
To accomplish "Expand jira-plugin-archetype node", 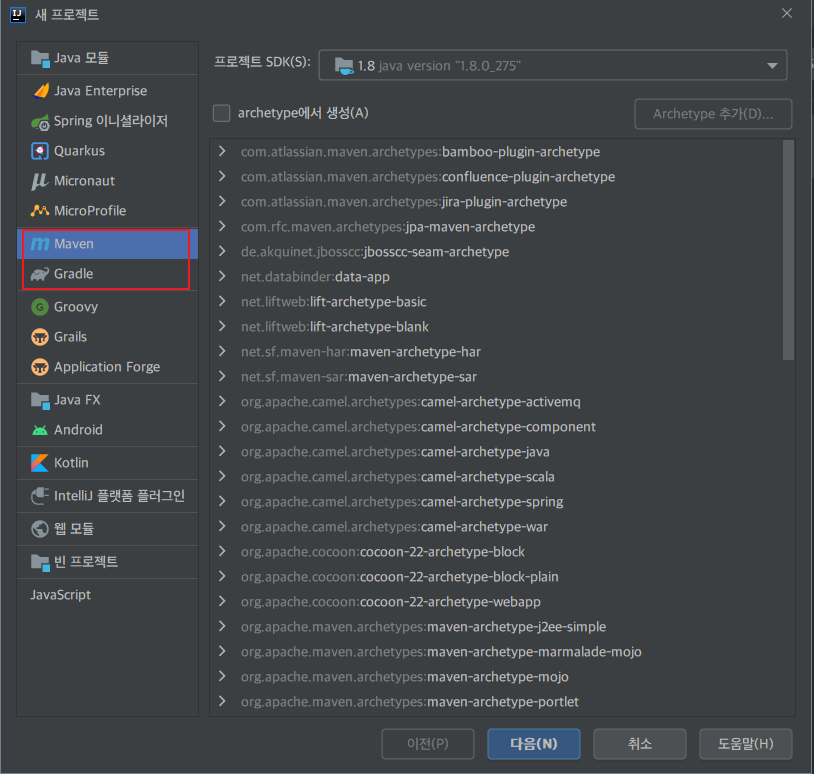I will [222, 201].
